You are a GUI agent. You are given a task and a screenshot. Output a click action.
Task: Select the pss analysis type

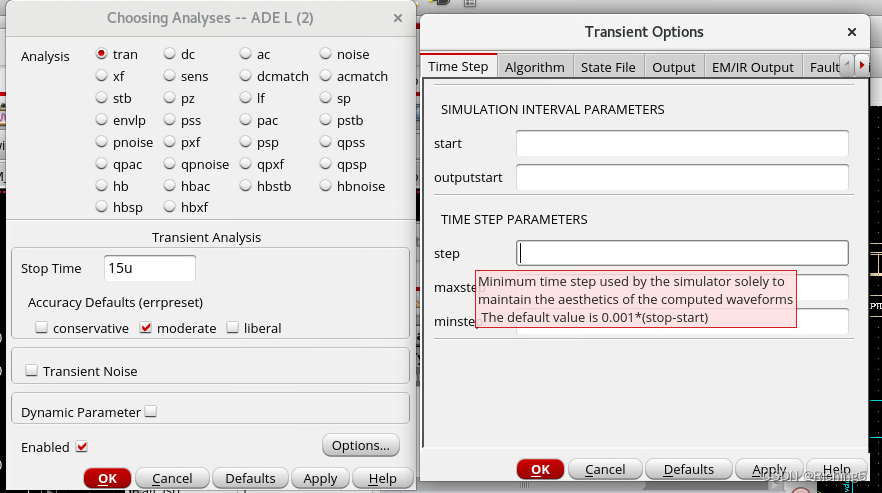tap(170, 120)
